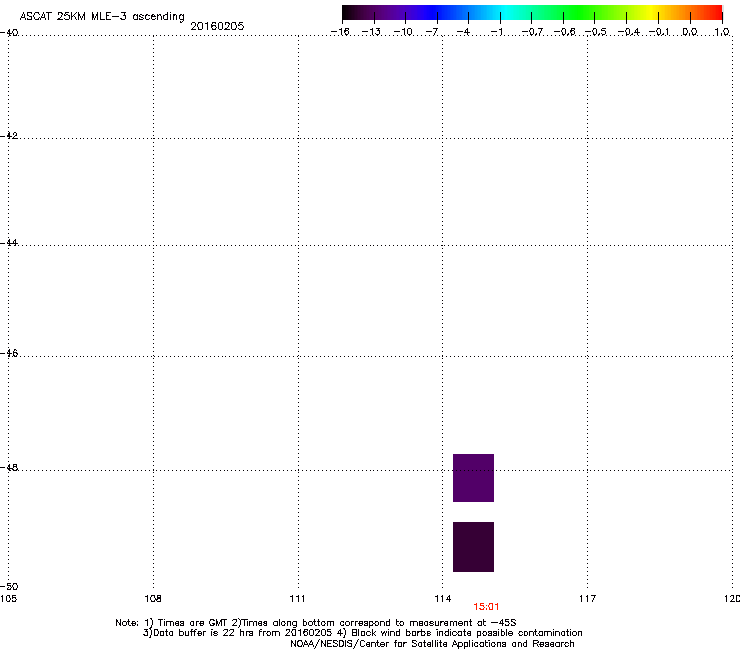740x650 pixels.
Task: Click the data buffer 22 hrs note line
Action: [x=362, y=633]
